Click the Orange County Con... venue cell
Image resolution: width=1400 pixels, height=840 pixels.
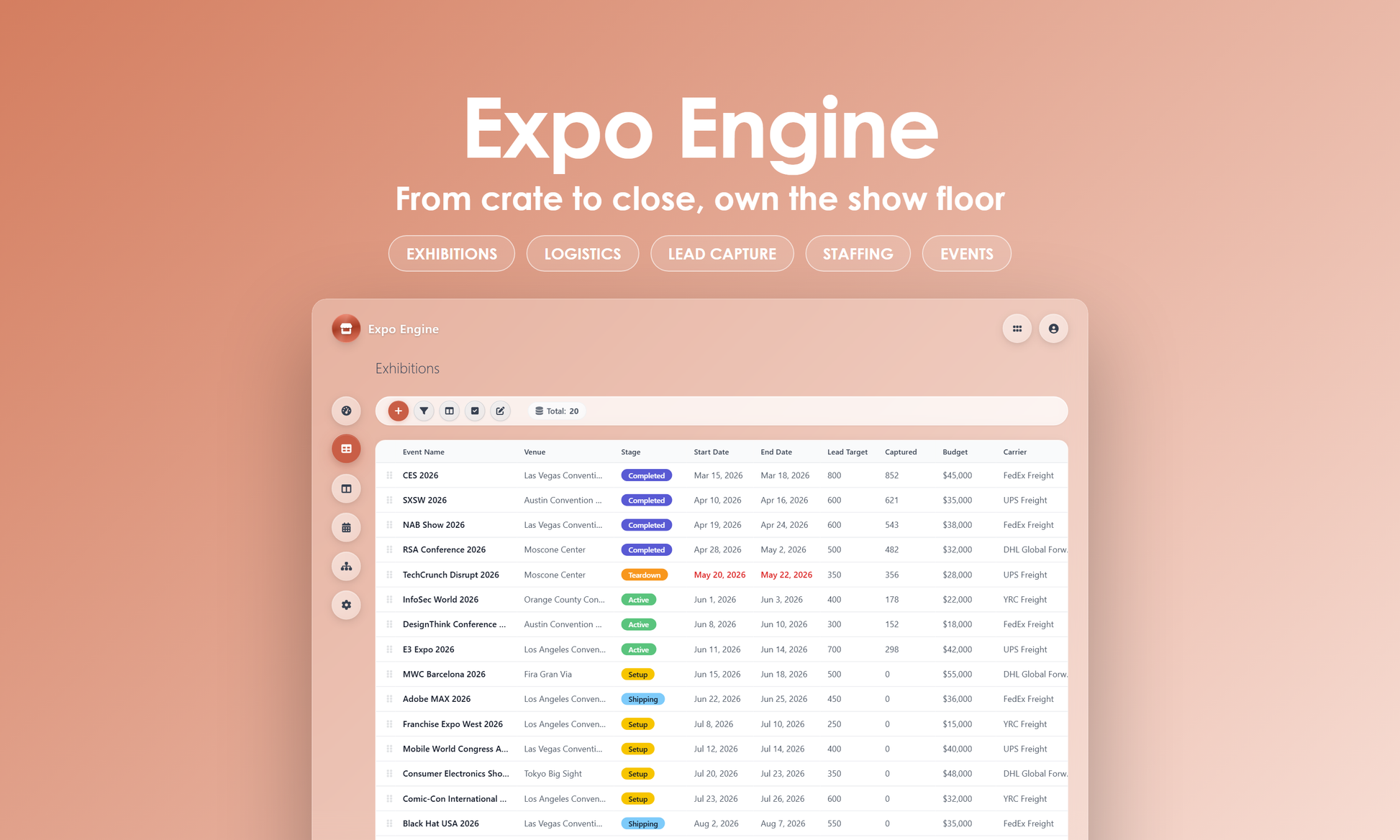click(x=565, y=599)
